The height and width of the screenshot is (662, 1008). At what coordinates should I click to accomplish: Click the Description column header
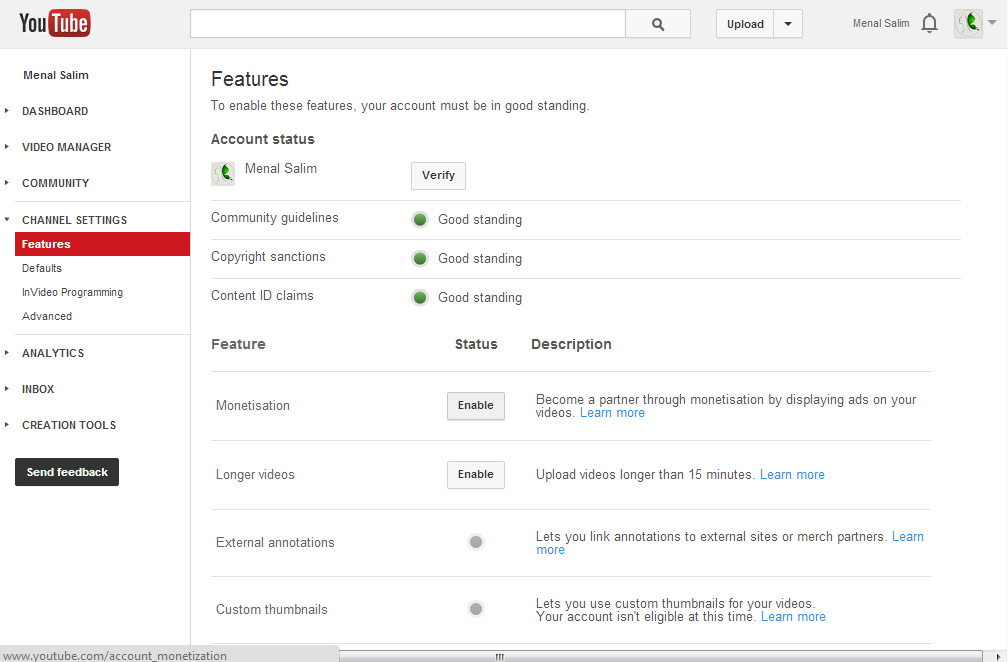pyautogui.click(x=571, y=344)
